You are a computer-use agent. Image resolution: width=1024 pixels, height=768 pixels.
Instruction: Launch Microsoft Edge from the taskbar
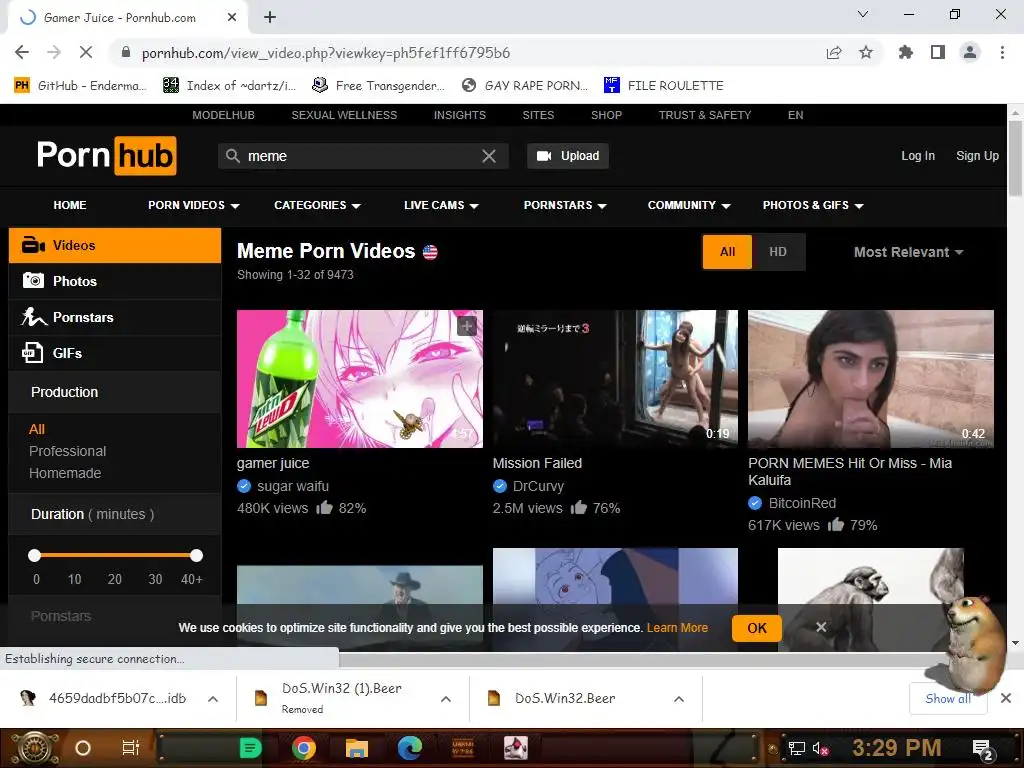click(409, 748)
